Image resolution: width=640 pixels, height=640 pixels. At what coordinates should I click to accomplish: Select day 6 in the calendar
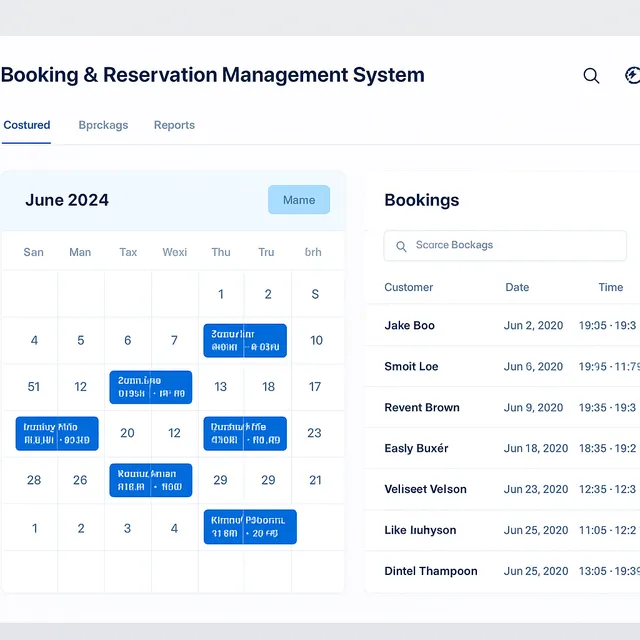click(128, 340)
